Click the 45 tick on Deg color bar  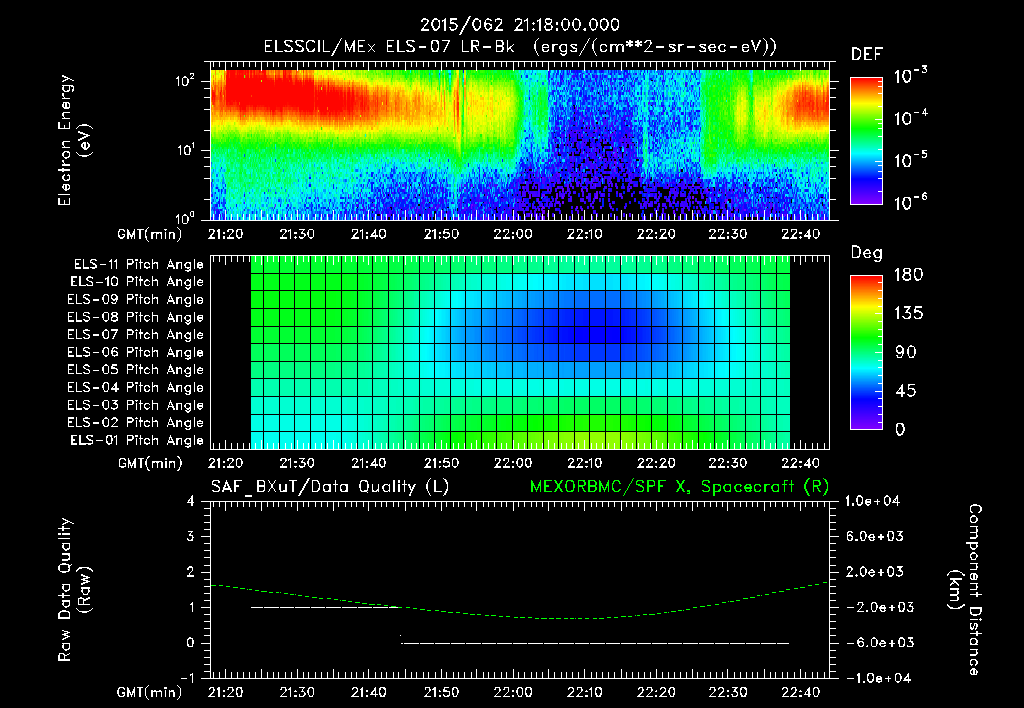pos(905,391)
